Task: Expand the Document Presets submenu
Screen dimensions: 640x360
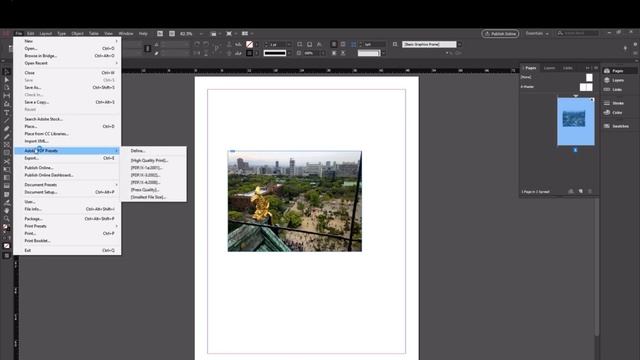Action: (67, 185)
